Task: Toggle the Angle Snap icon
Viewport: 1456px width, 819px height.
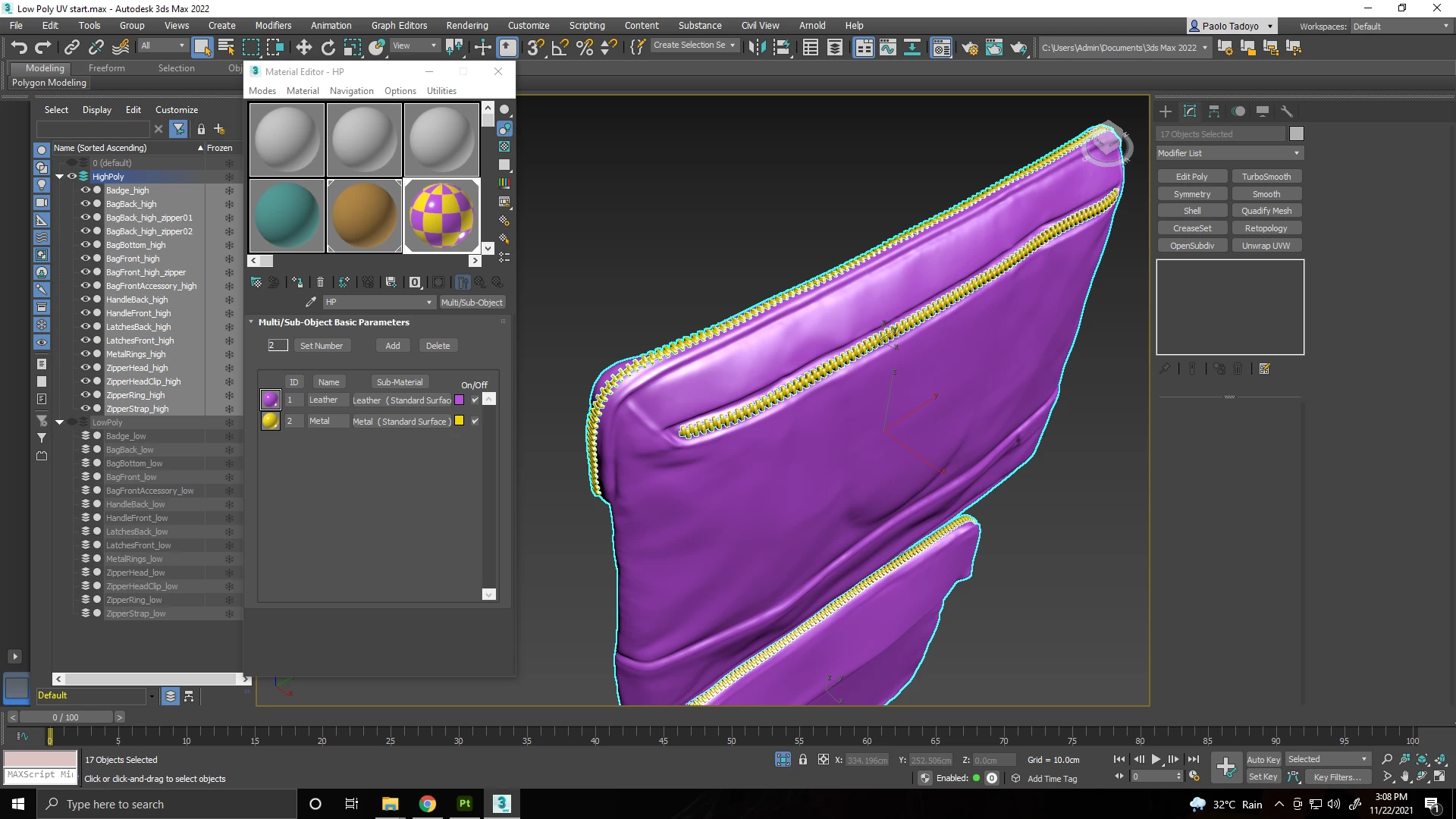Action: click(x=560, y=48)
